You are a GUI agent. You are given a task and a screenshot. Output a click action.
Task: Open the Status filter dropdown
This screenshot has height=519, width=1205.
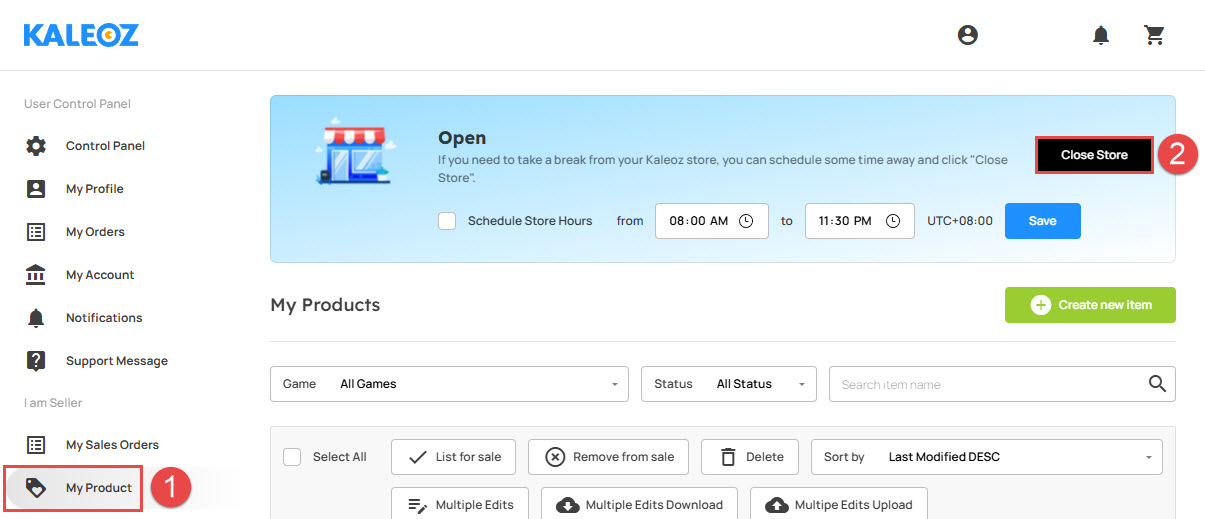click(x=729, y=384)
